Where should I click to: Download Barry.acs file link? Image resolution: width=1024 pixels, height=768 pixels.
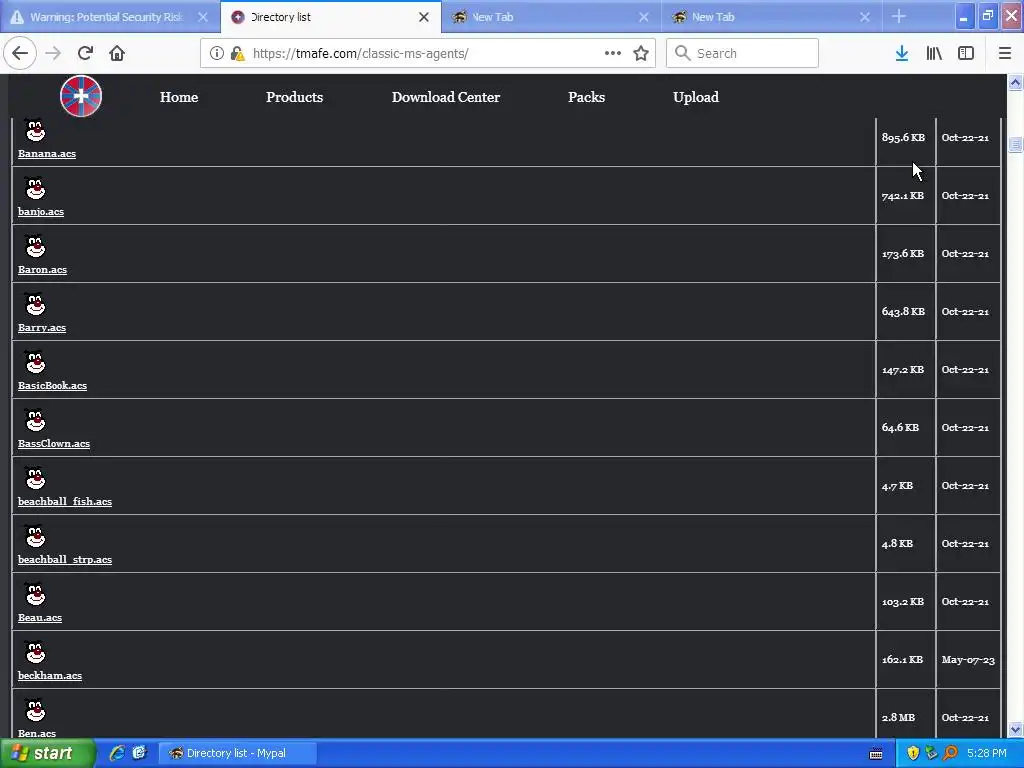[42, 328]
